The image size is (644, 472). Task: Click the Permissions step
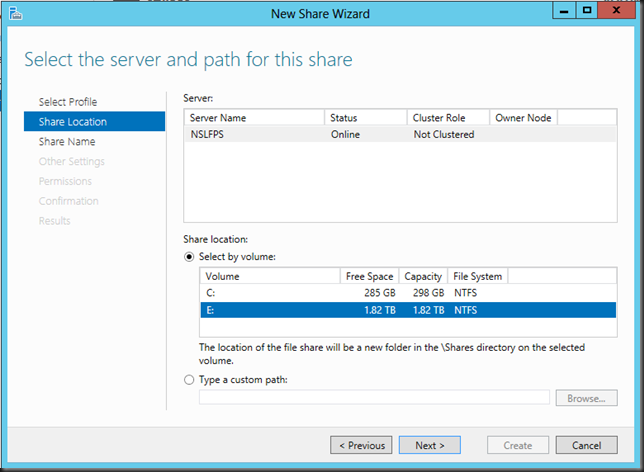click(65, 181)
